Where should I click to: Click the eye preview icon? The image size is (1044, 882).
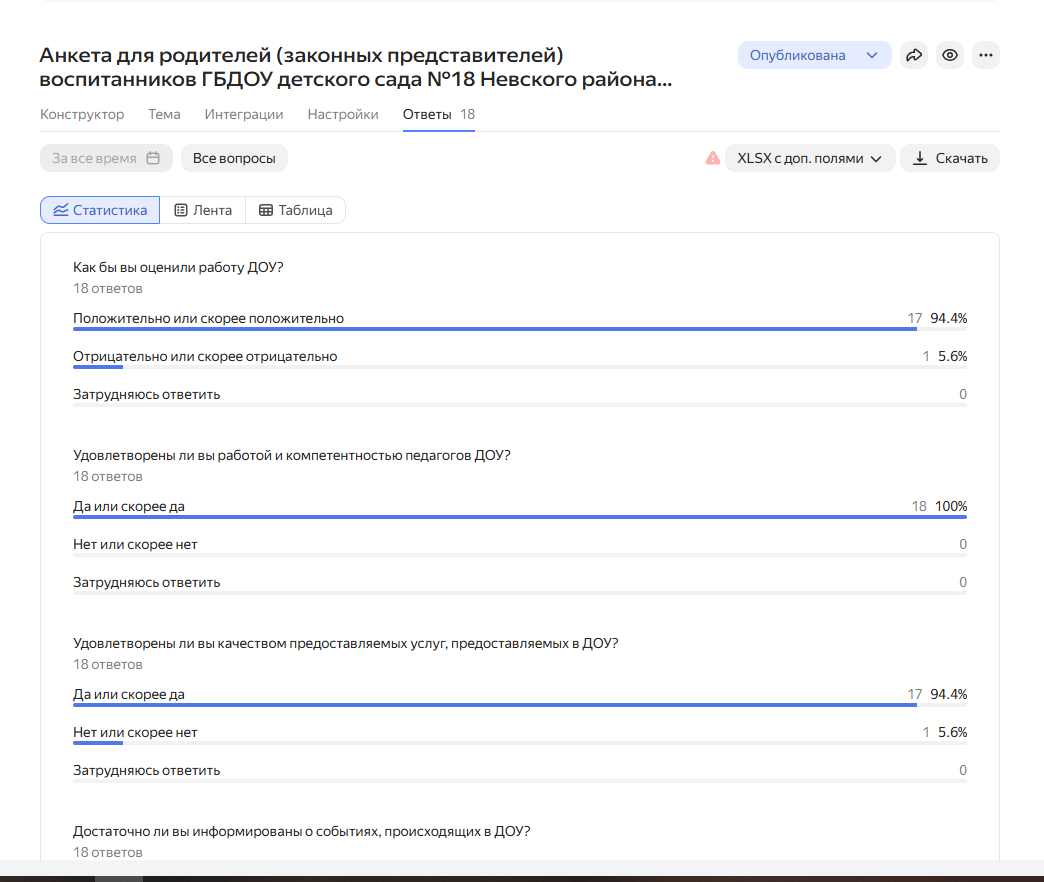(950, 56)
